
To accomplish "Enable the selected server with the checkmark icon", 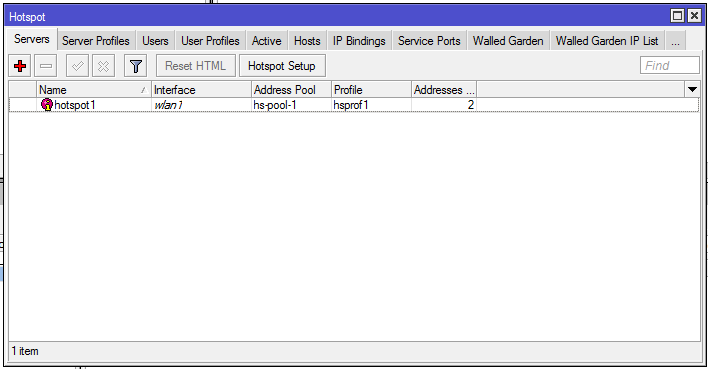I will click(x=77, y=66).
